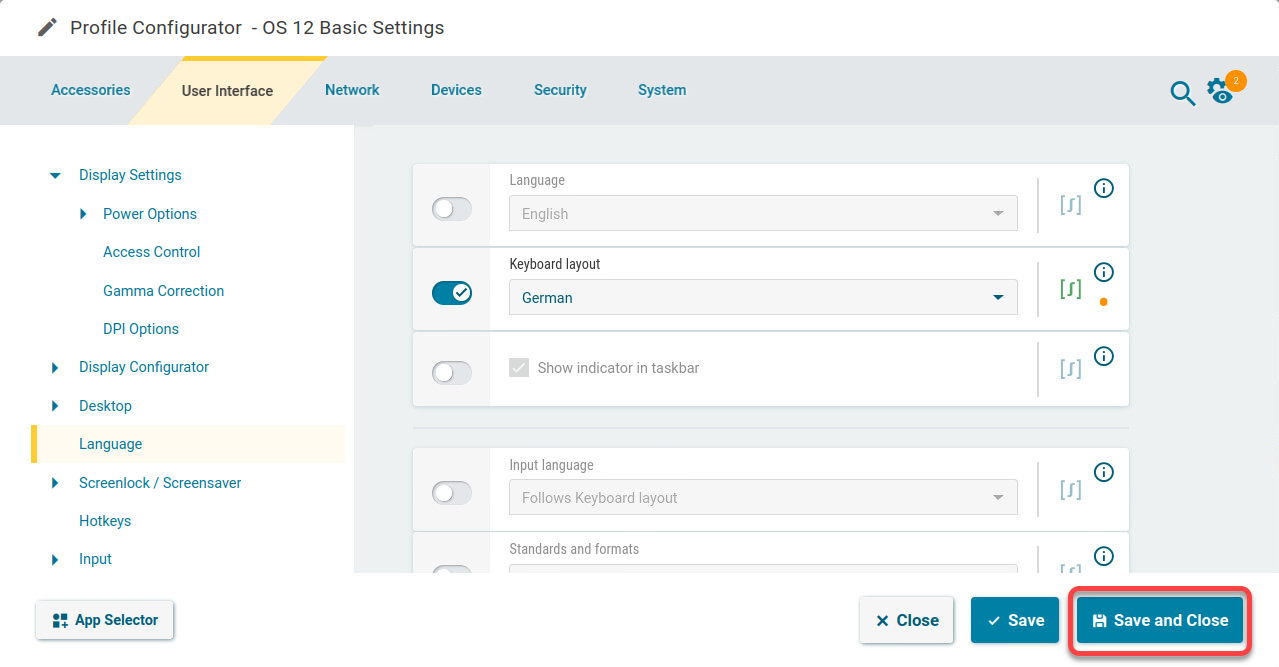Open the search magnifier icon
Screen dimensions: 1279x667
[x=1182, y=94]
